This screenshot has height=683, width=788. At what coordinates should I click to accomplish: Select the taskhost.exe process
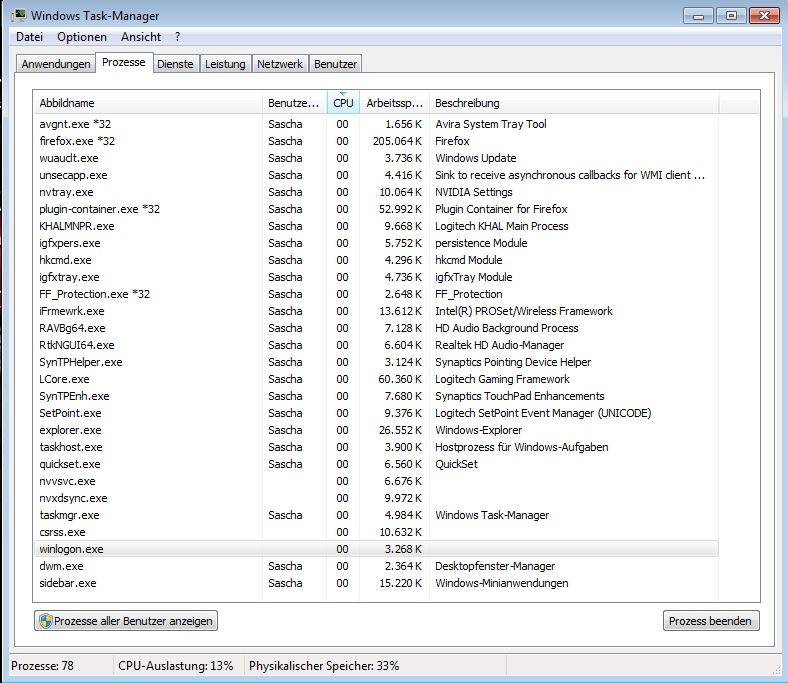(x=376, y=447)
